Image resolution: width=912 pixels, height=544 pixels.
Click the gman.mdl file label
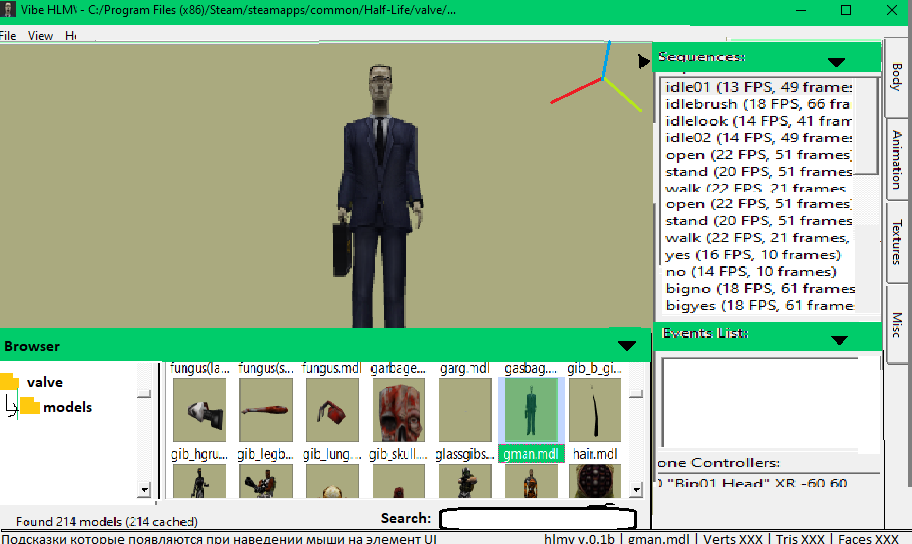coord(531,454)
